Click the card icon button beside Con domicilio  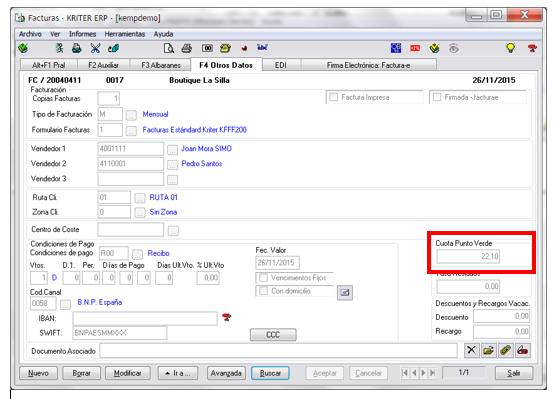coord(345,293)
